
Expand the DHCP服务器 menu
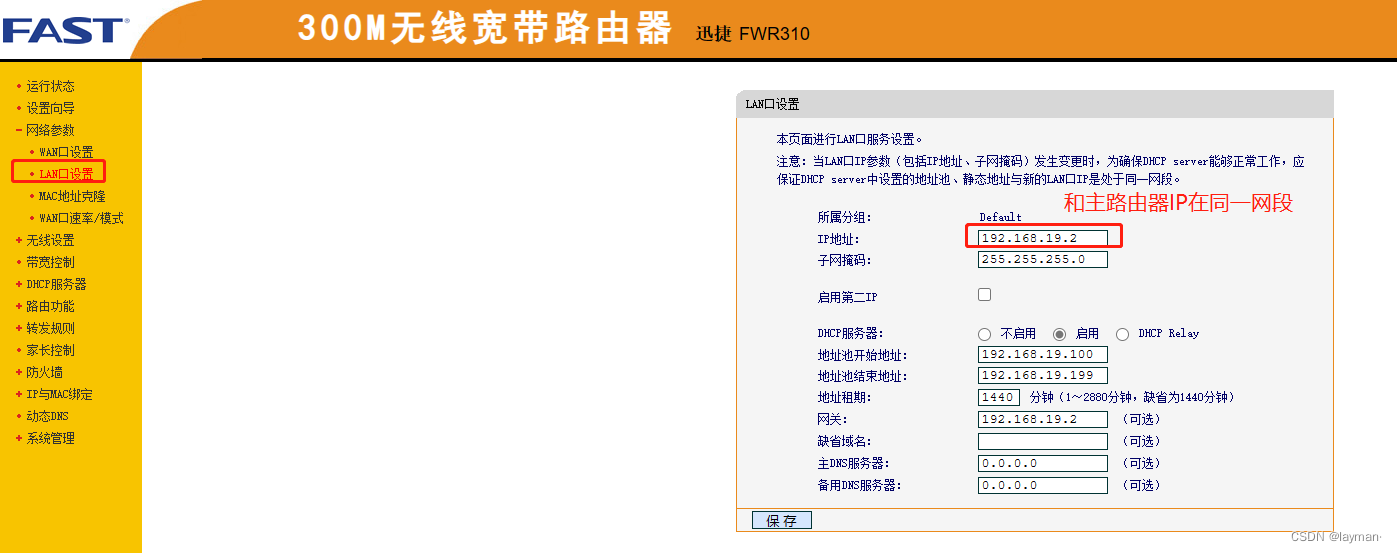pos(56,284)
